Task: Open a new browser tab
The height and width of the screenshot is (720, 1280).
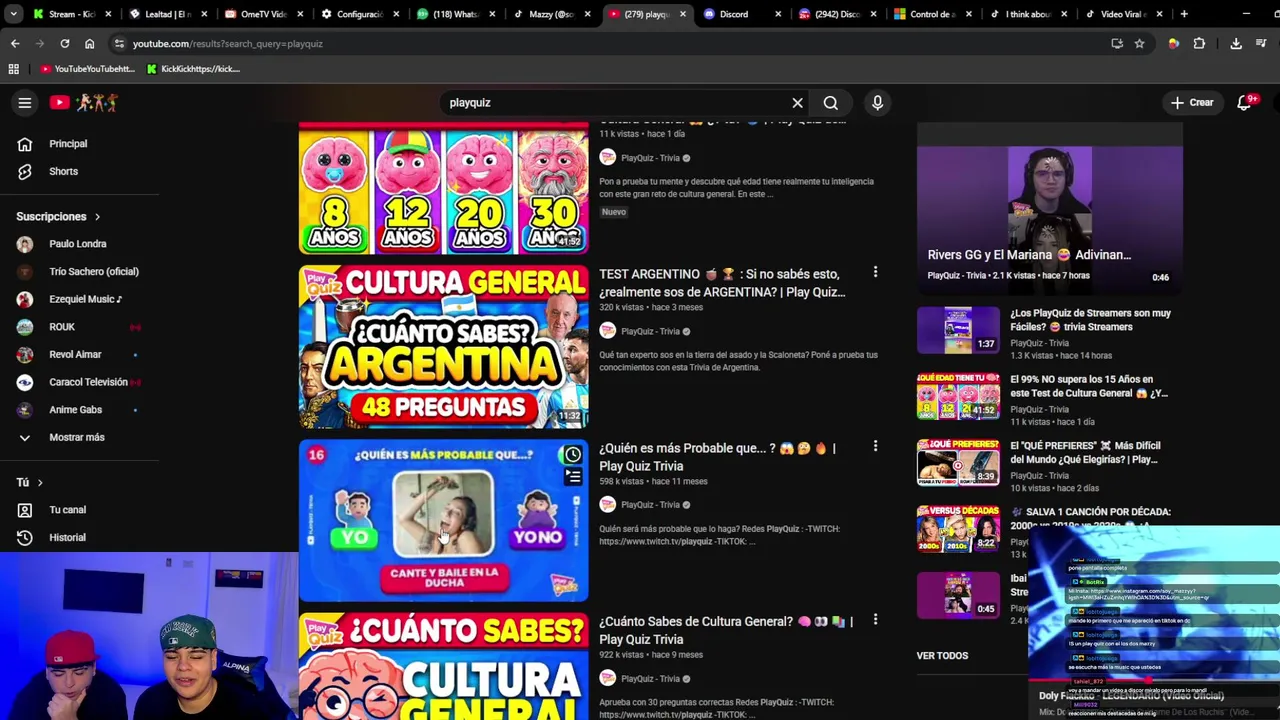Action: [x=1184, y=14]
